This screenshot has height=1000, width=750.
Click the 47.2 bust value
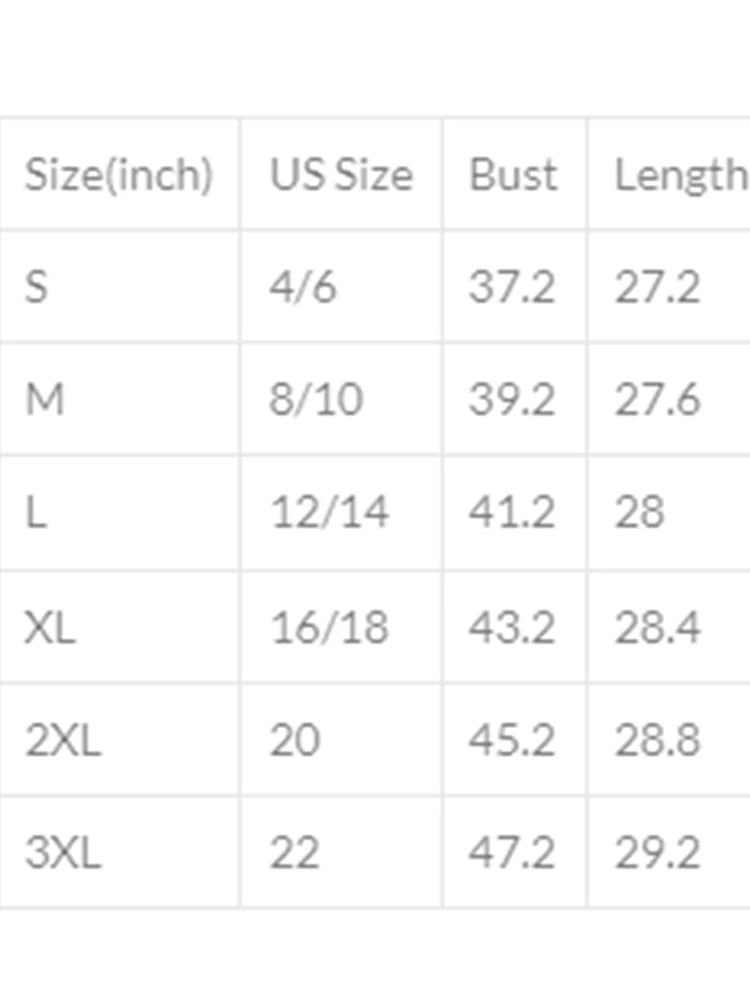pos(511,854)
